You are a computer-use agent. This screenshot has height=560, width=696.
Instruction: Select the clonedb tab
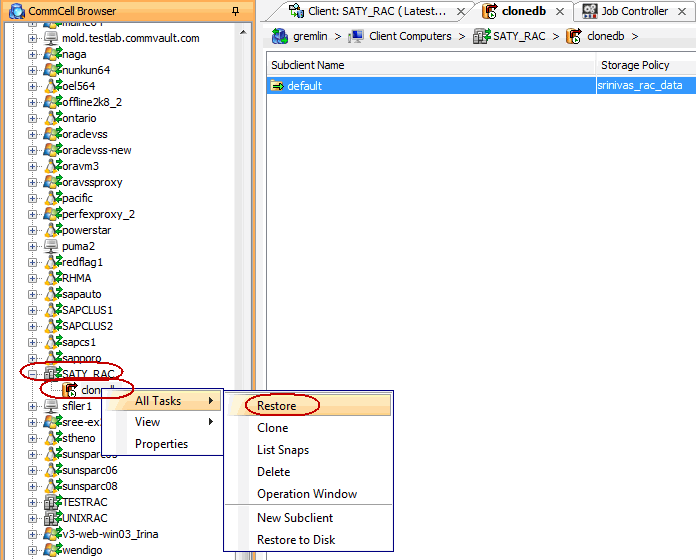coord(524,11)
